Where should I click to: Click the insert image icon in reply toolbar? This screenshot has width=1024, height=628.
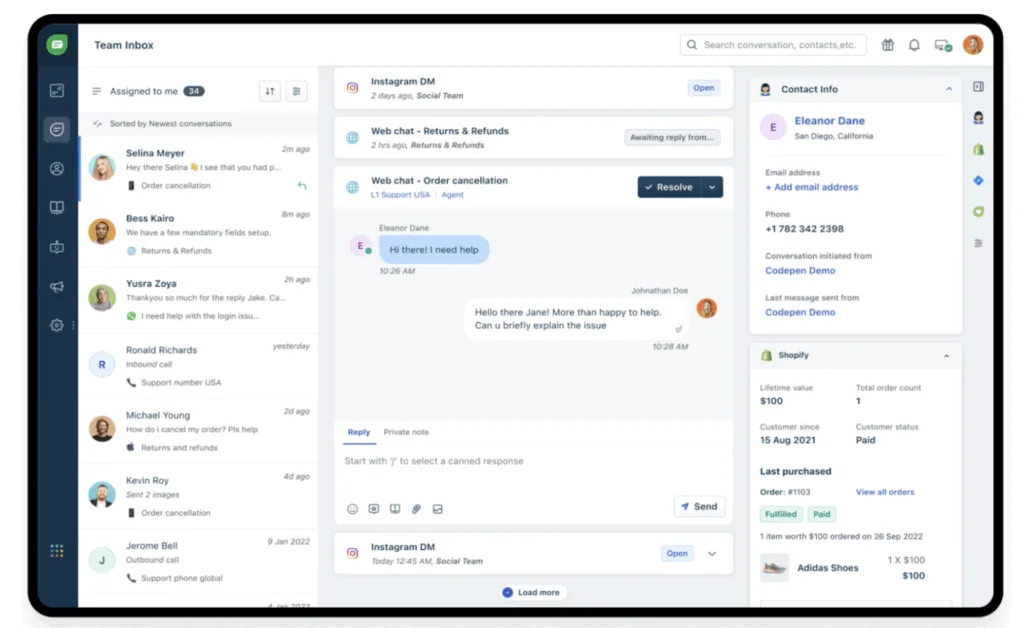coord(438,509)
